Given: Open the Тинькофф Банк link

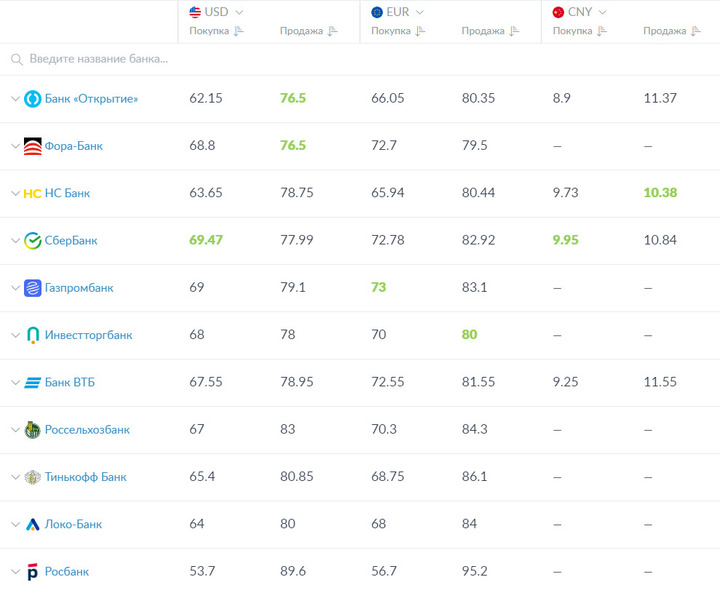Looking at the screenshot, I should pyautogui.click(x=85, y=477).
